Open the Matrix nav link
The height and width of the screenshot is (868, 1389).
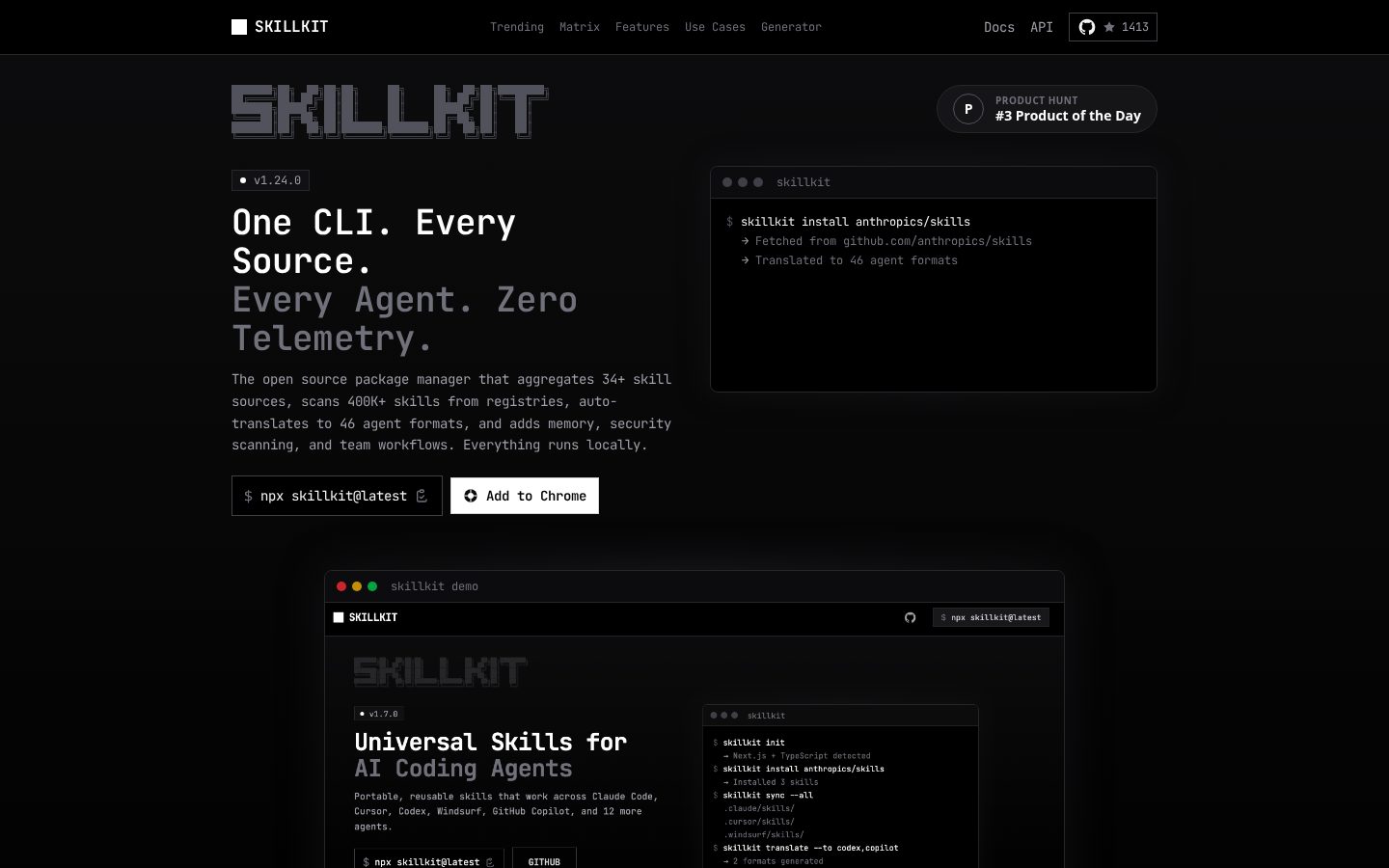click(580, 27)
